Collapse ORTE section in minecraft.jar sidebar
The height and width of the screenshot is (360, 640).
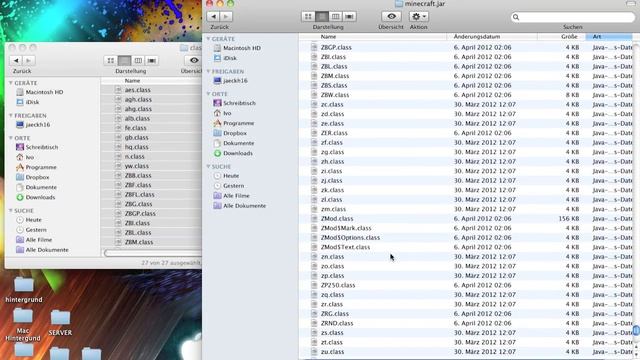(209, 94)
